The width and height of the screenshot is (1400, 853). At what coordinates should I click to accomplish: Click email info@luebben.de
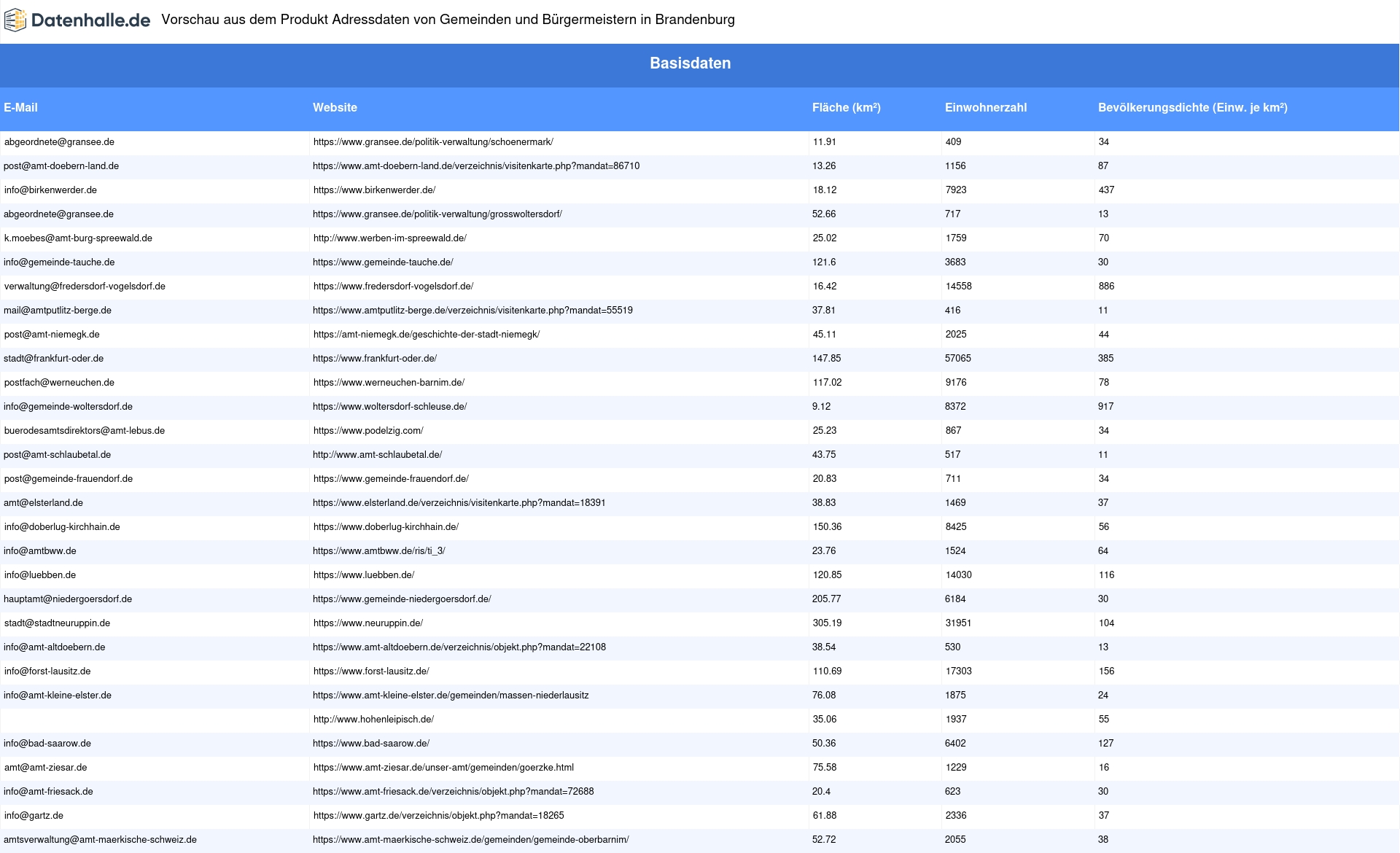40,575
